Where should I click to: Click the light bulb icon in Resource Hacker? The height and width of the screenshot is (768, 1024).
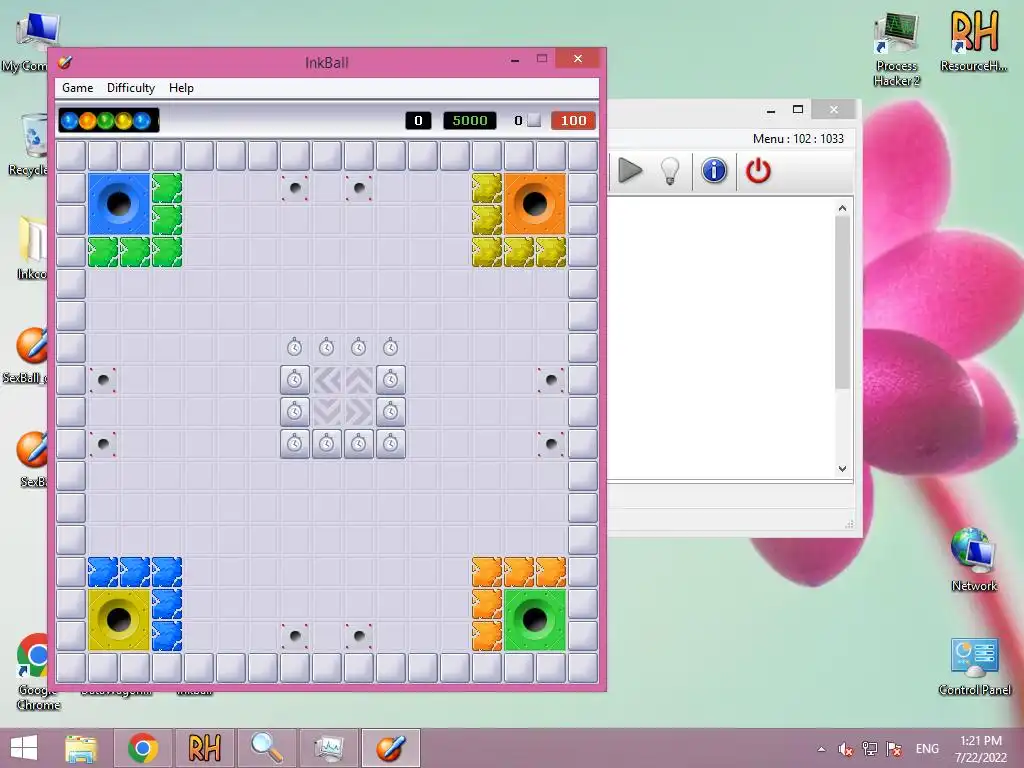(x=670, y=171)
